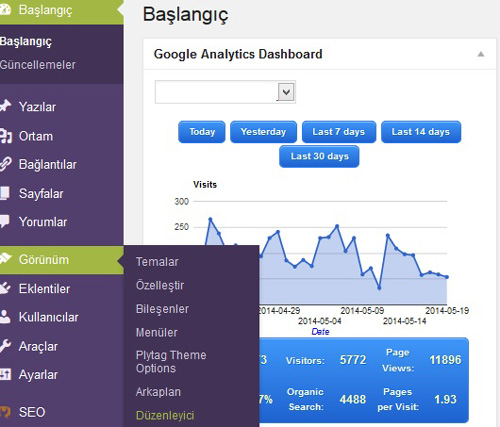Click the Başlangıç dashboard icon

(5, 10)
